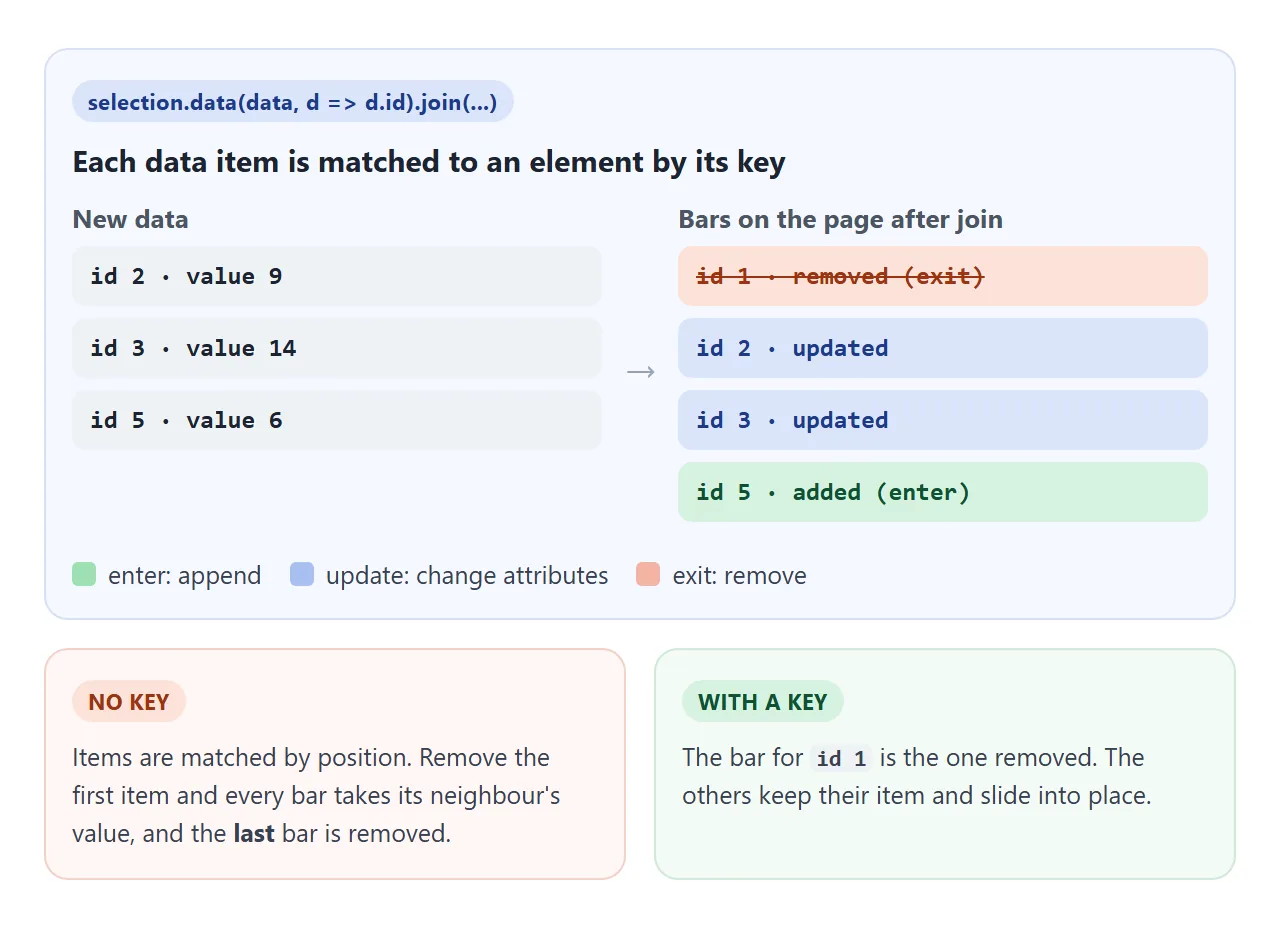Choose the "id 3 · updated" bar
Image resolution: width=1280 pixels, height=932 pixels.
(x=943, y=420)
